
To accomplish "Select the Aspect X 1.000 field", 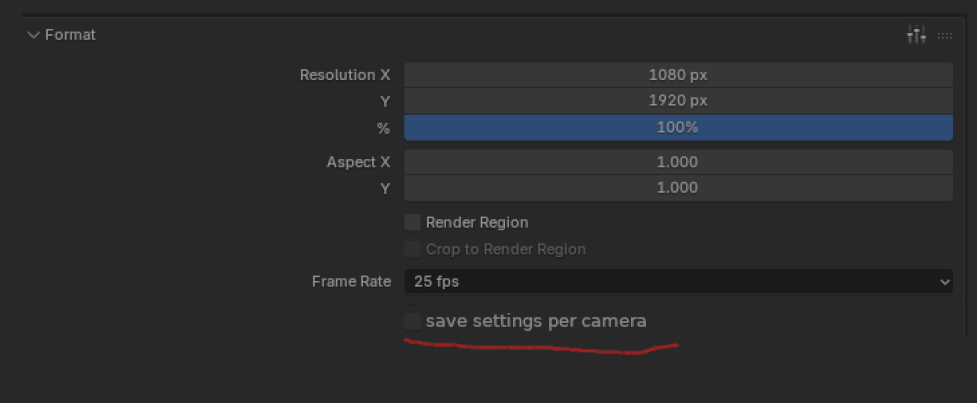I will pyautogui.click(x=678, y=162).
